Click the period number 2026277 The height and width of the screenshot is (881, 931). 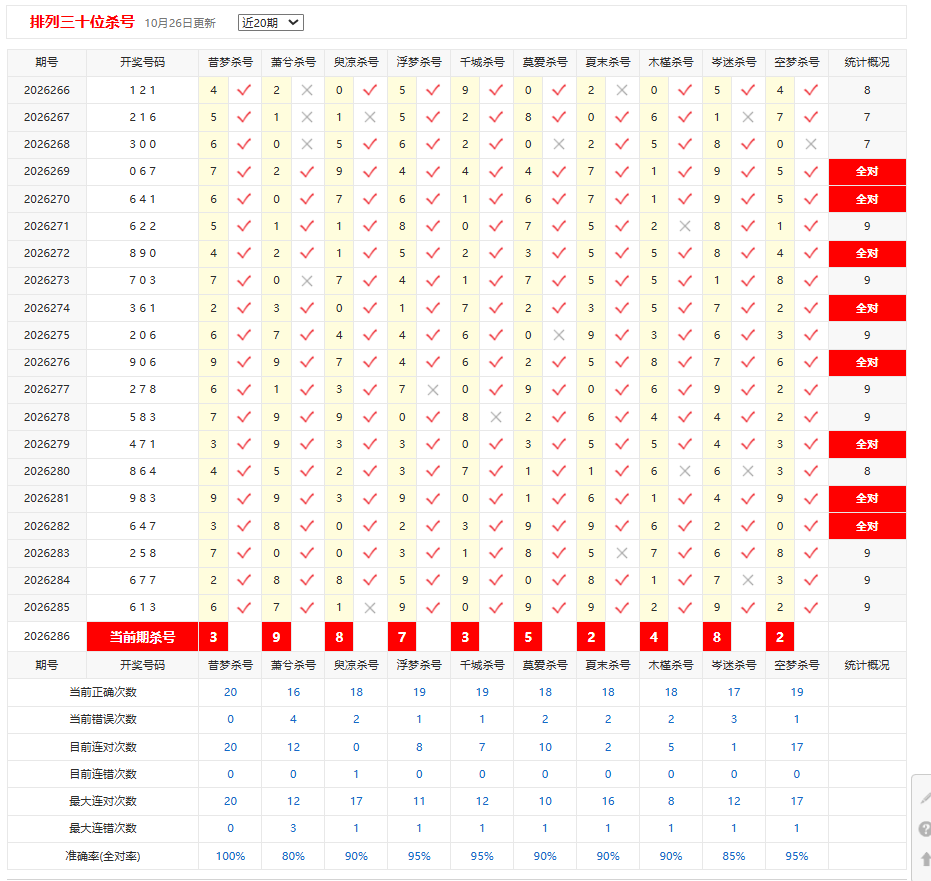coord(47,389)
